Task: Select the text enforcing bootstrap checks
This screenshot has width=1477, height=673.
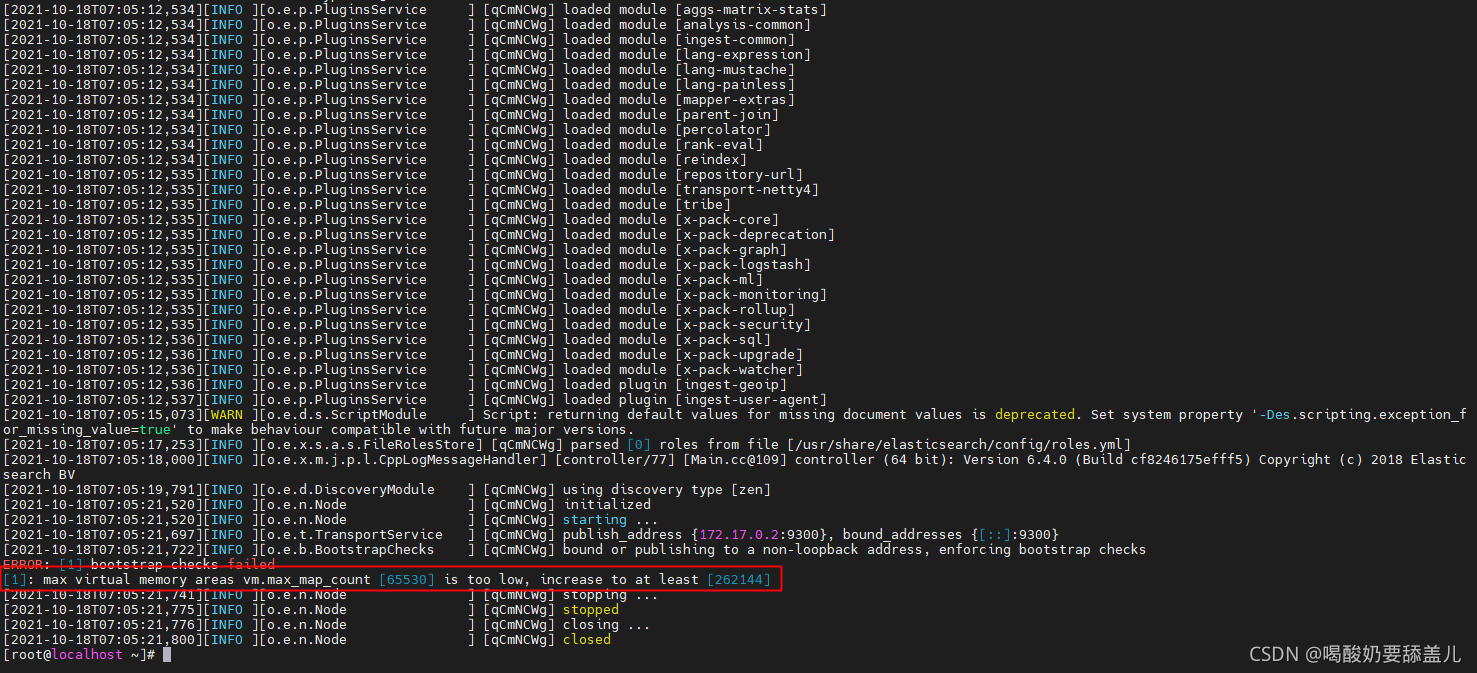Action: [1046, 550]
